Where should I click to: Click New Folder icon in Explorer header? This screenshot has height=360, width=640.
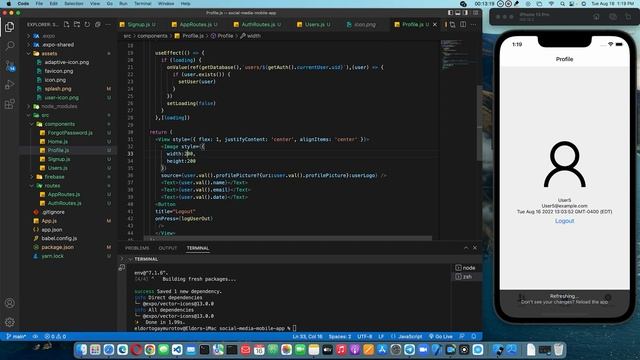coord(77,24)
